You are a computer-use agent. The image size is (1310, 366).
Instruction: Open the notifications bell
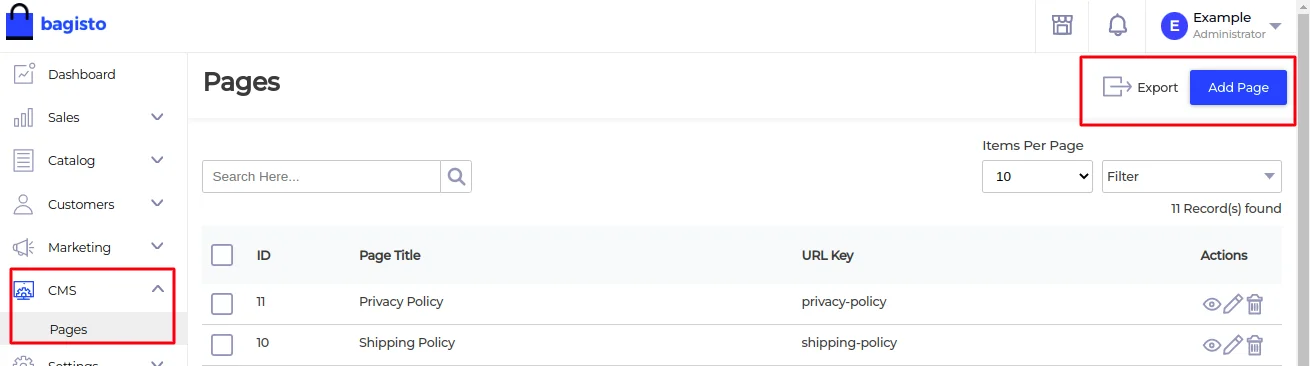click(x=1117, y=25)
